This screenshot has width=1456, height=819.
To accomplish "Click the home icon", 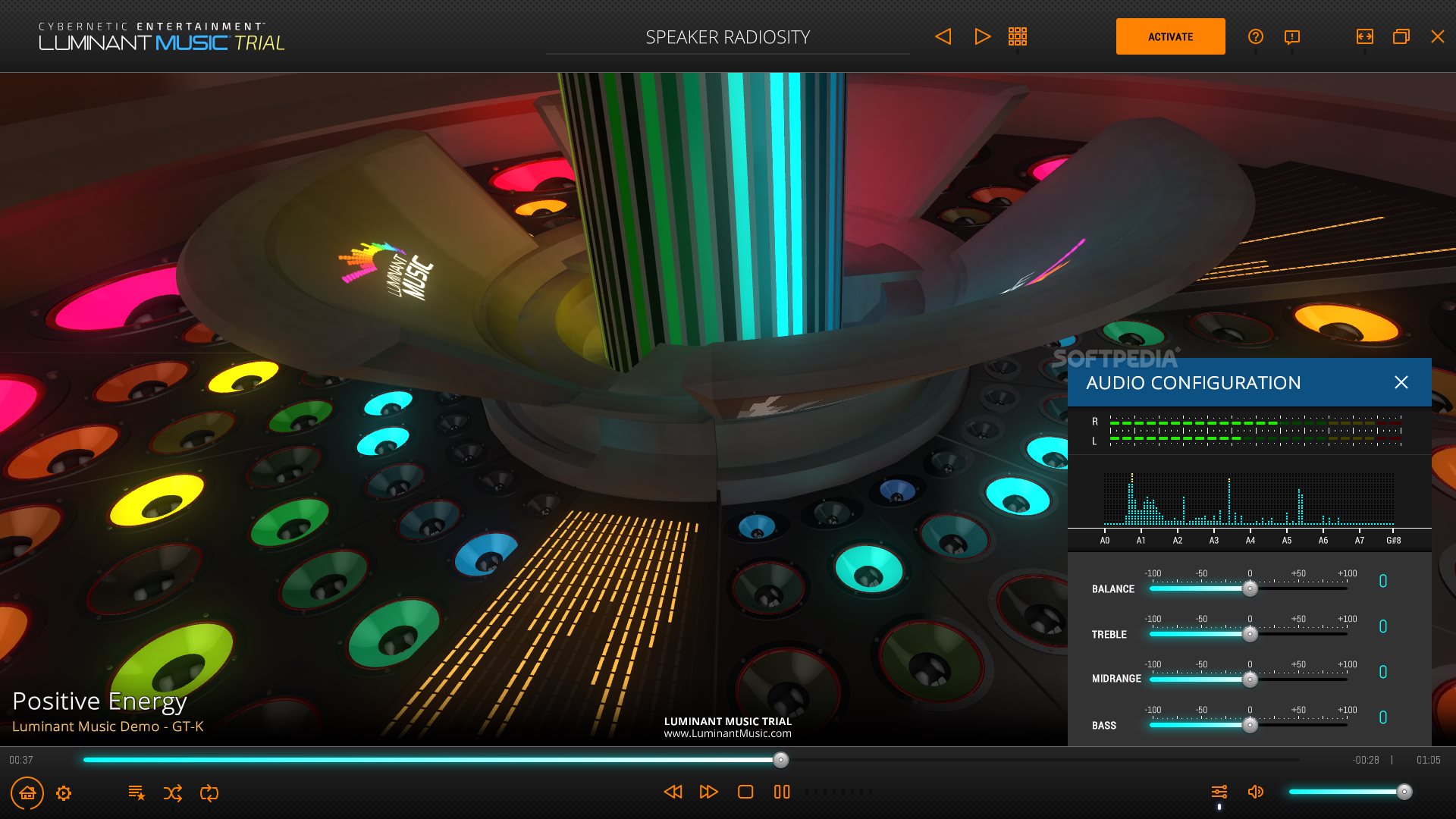I will tap(27, 793).
